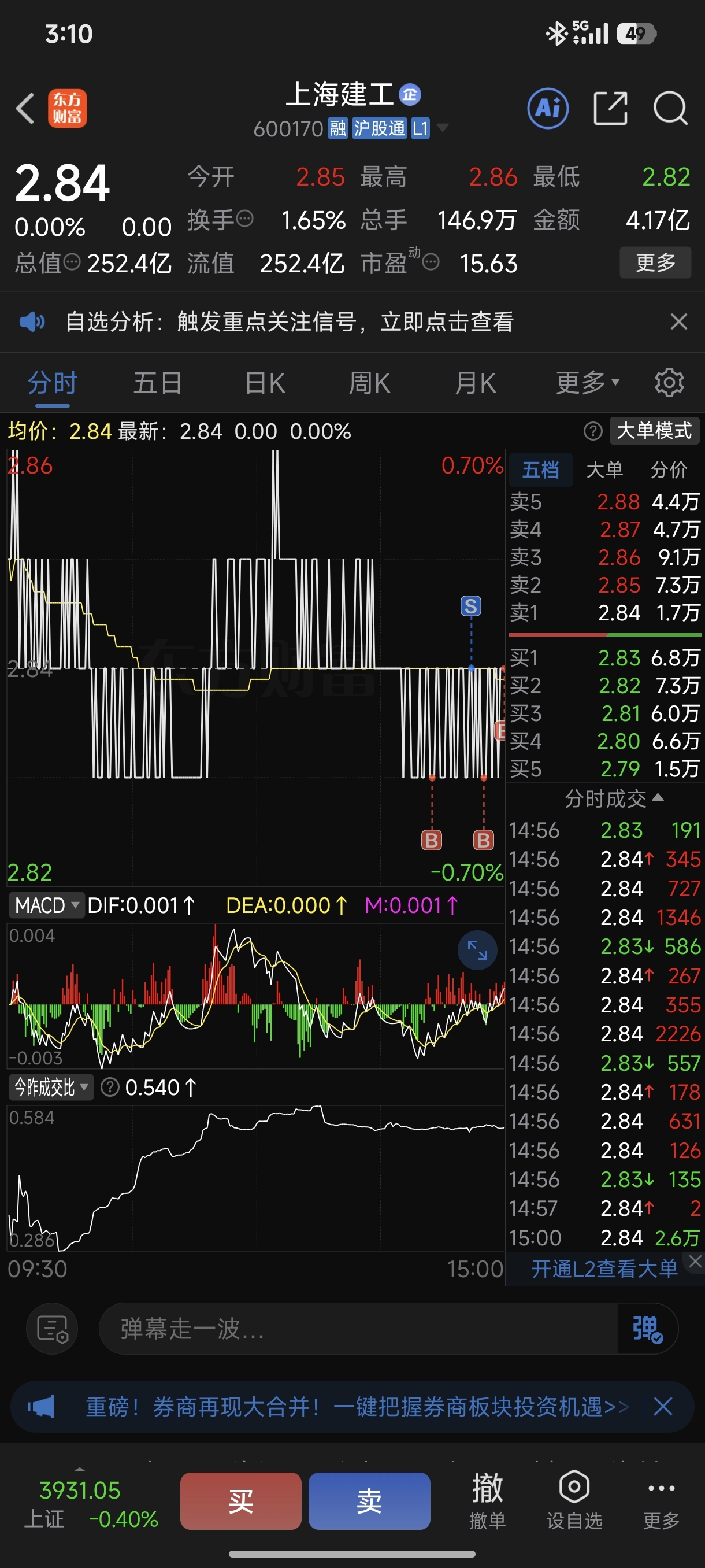Open the MACD indicator dropdown
Image resolution: width=705 pixels, height=1568 pixels.
[46, 905]
